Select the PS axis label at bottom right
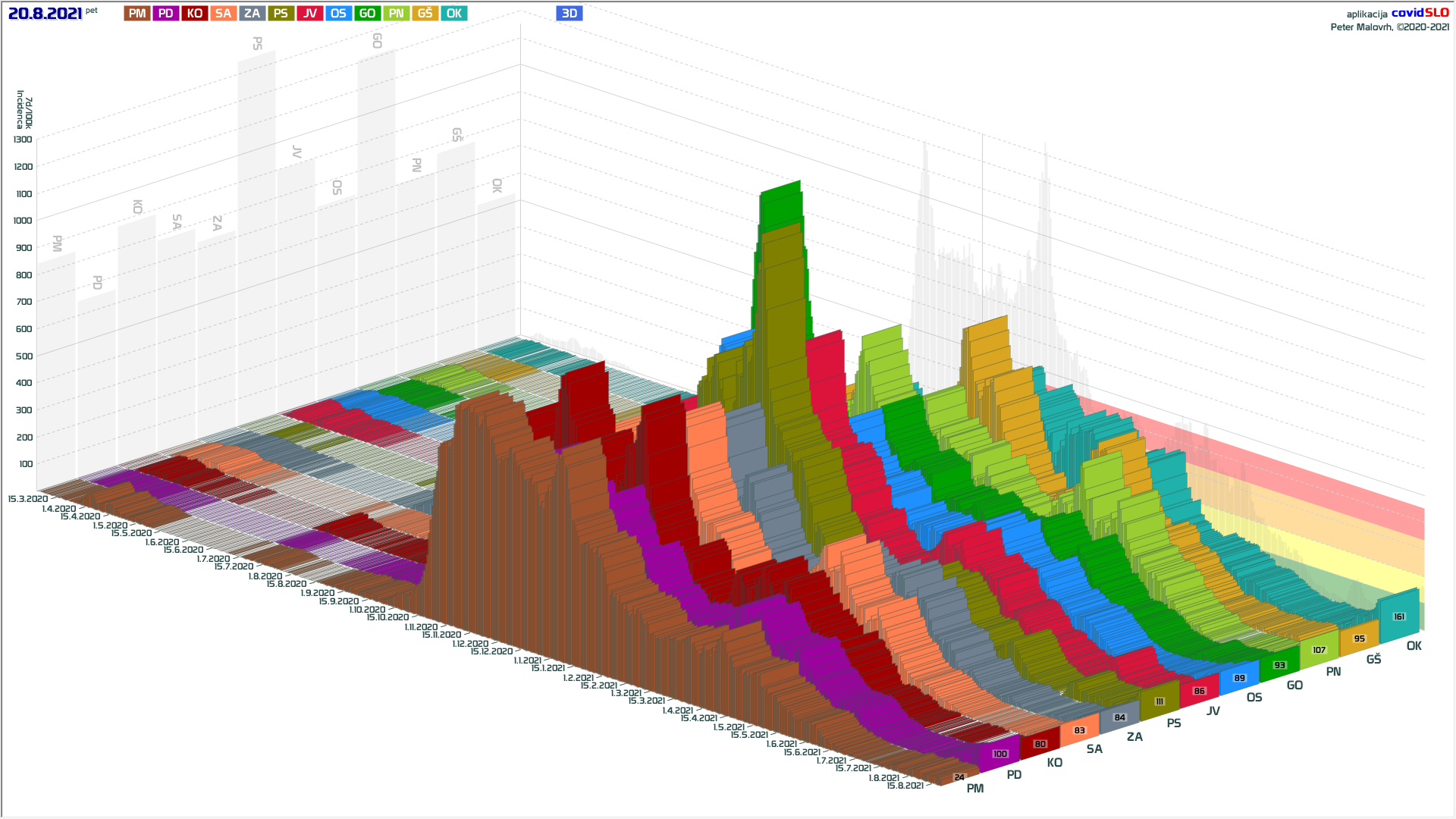This screenshot has height=819, width=1456. pyautogui.click(x=1174, y=723)
